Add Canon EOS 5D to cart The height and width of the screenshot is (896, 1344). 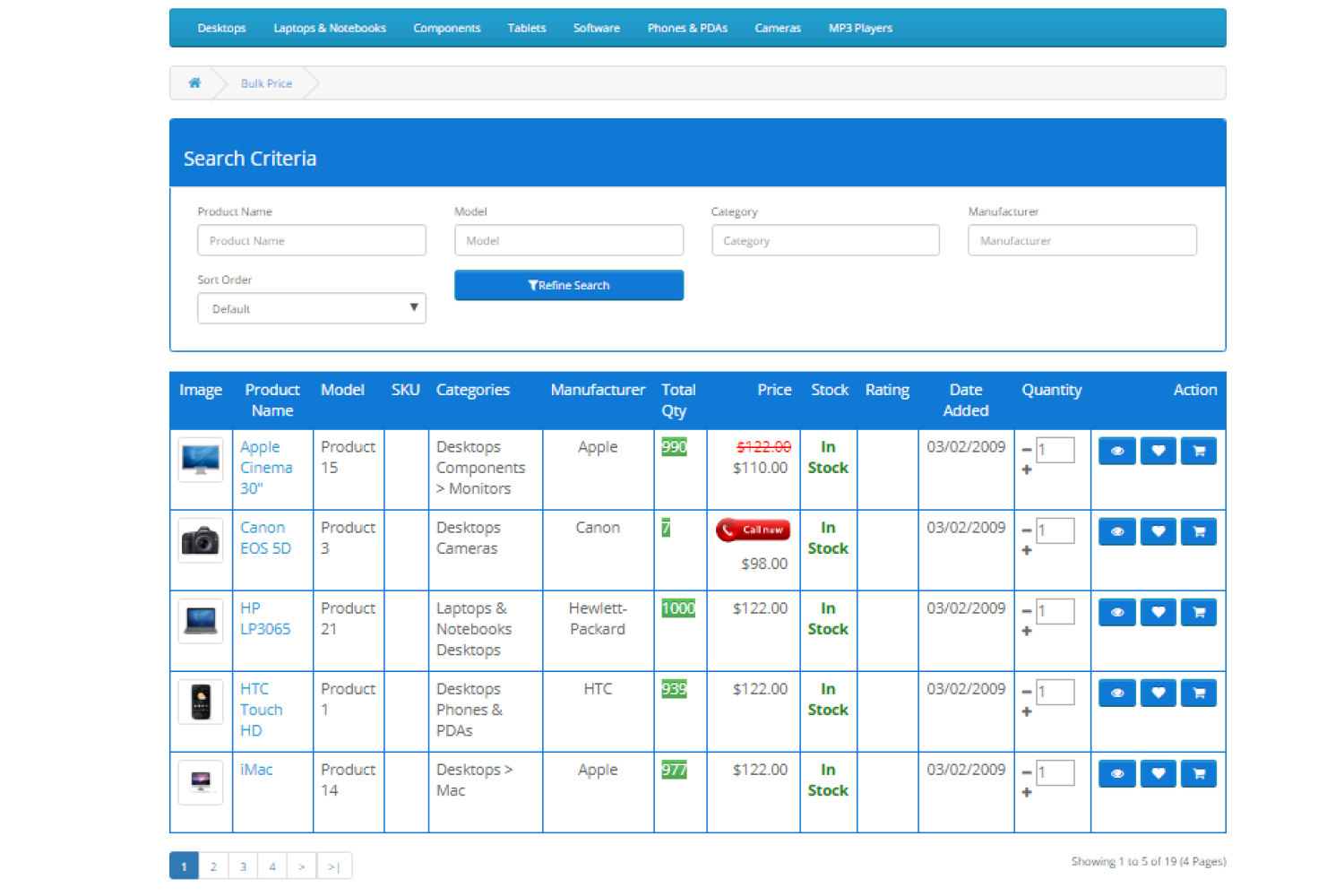(1199, 531)
